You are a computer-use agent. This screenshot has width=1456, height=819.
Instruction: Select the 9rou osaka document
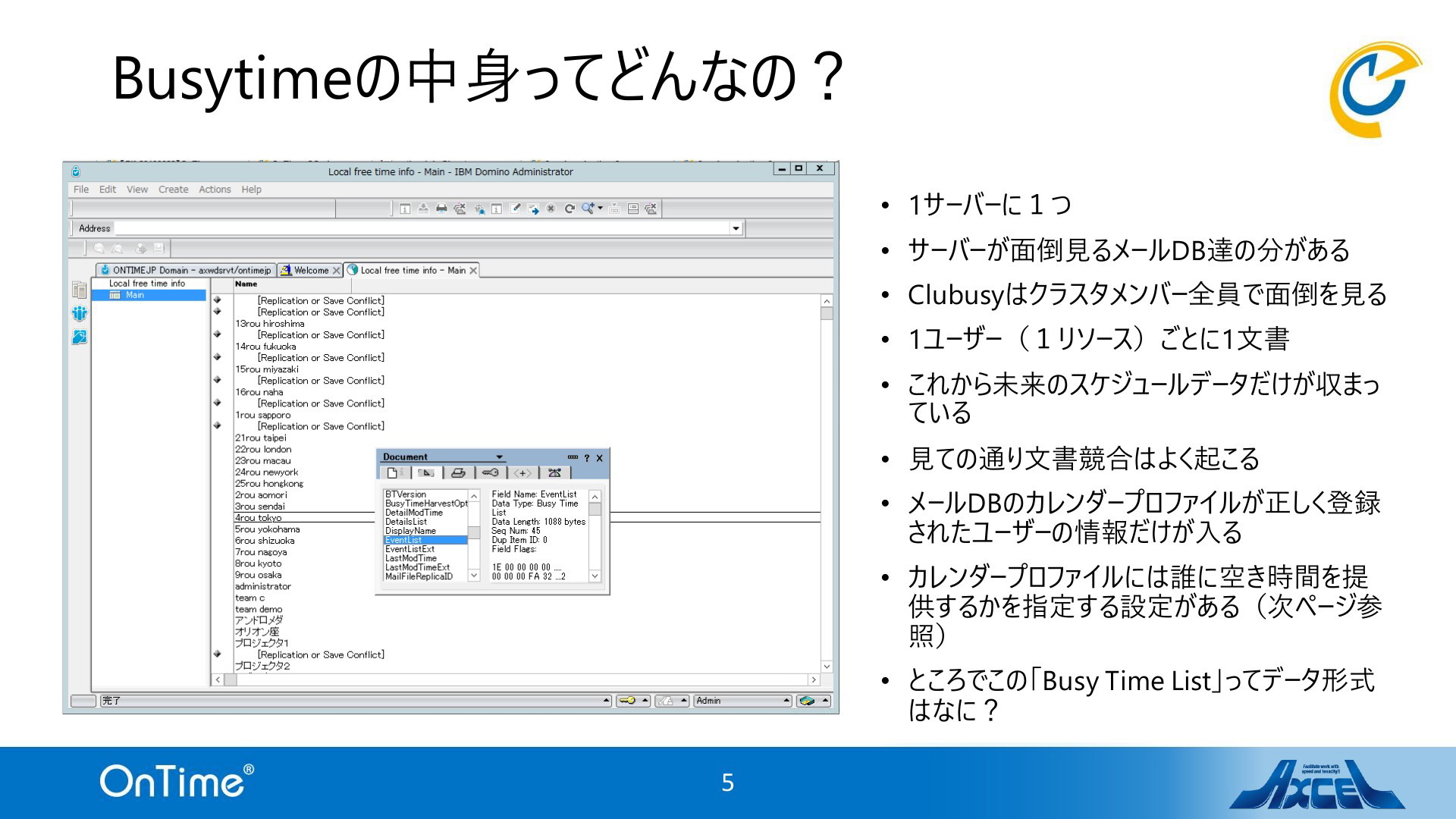[258, 575]
